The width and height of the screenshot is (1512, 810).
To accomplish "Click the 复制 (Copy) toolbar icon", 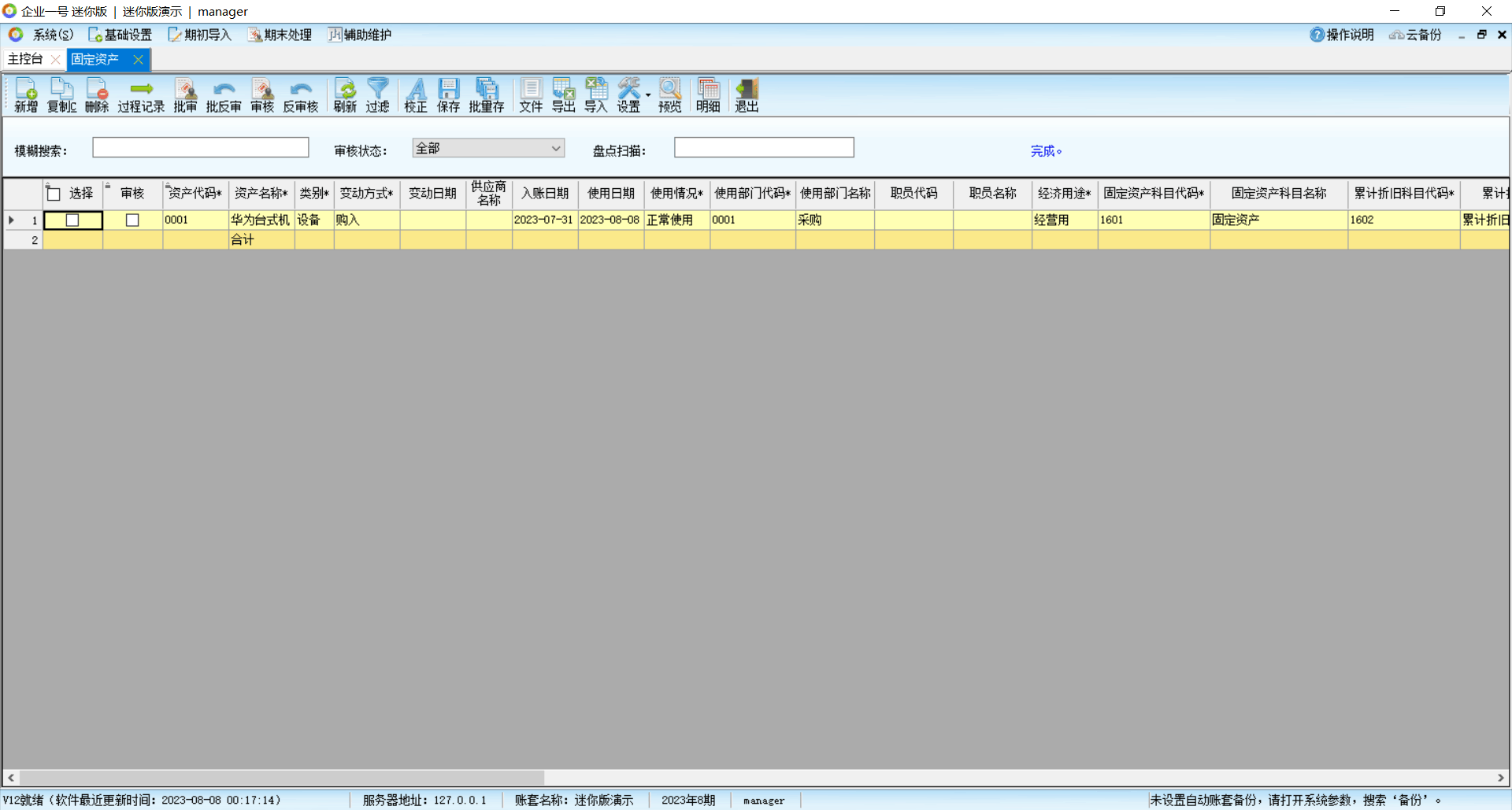I will pyautogui.click(x=61, y=95).
